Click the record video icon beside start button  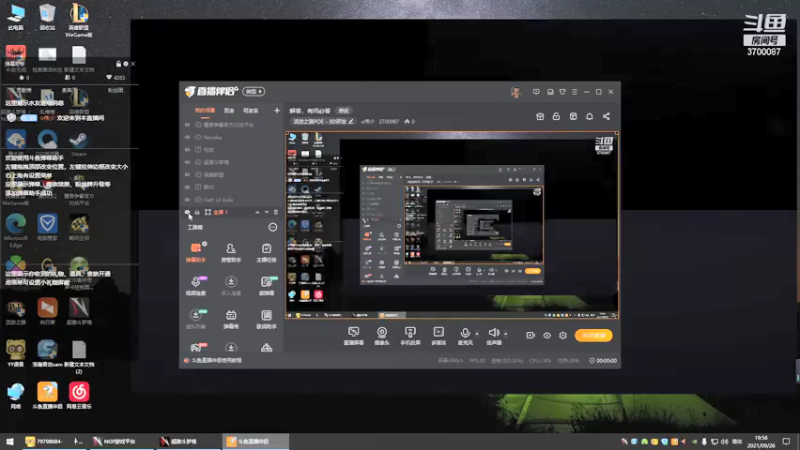530,335
